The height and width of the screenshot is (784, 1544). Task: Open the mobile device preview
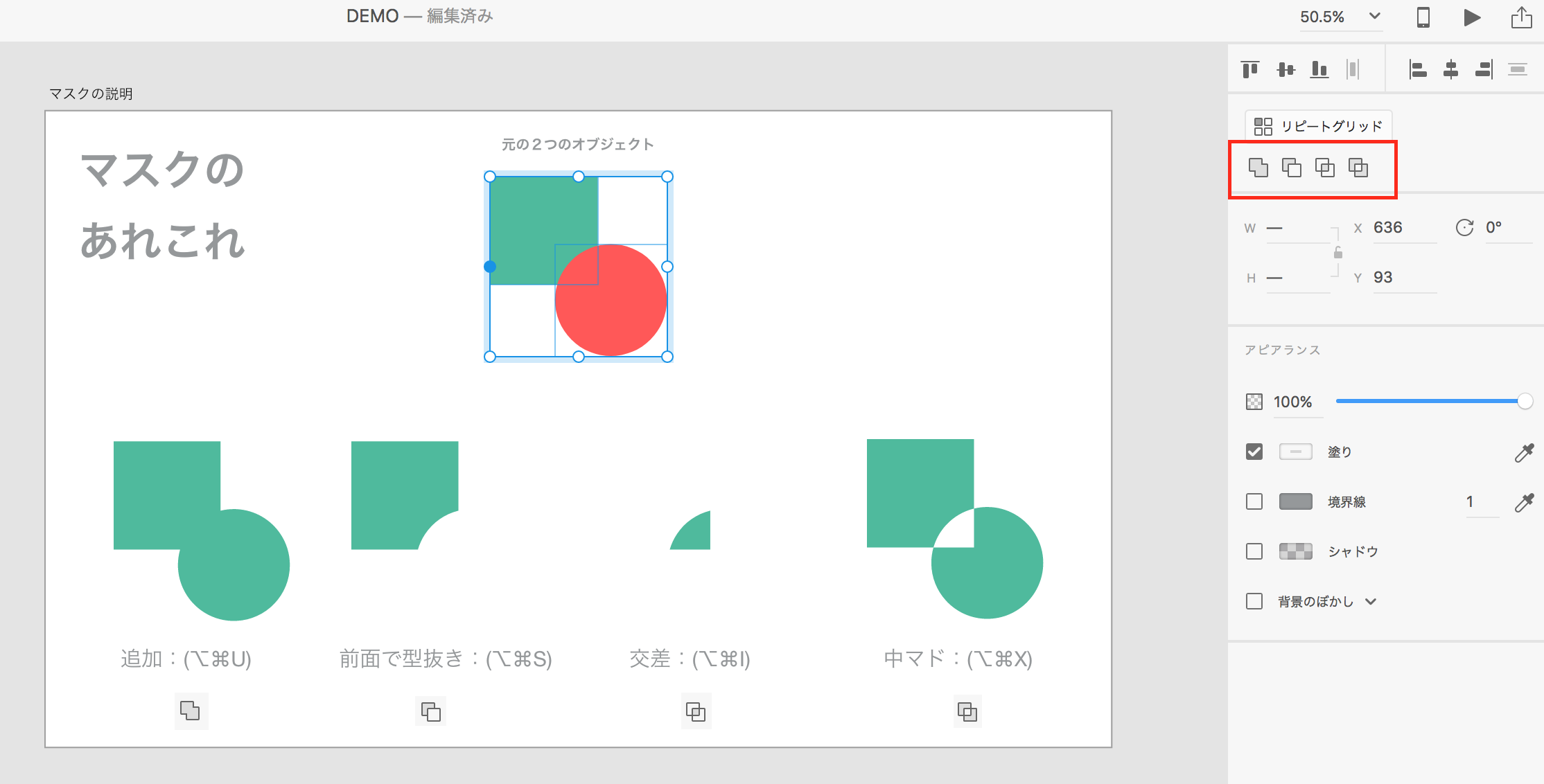tap(1423, 17)
